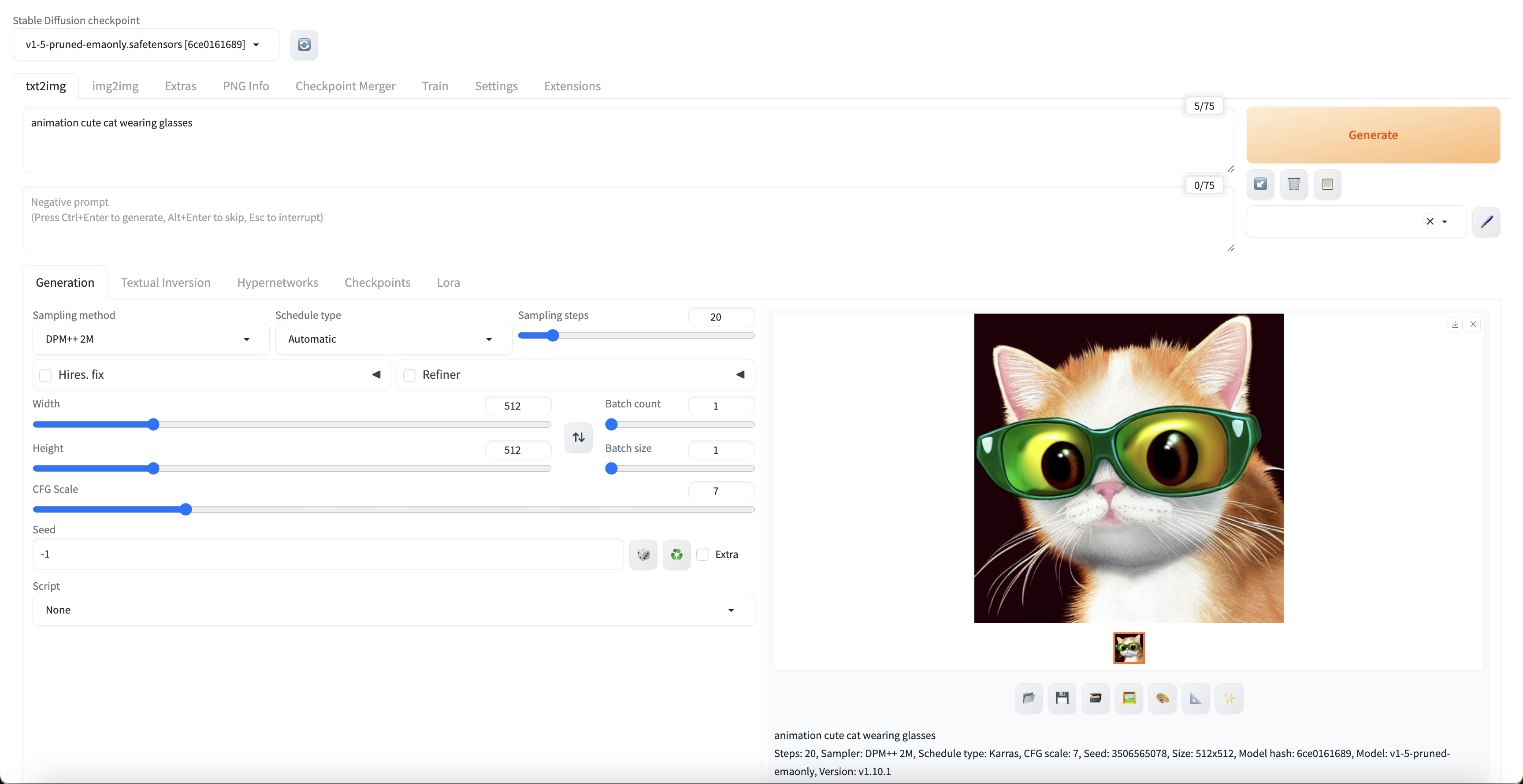The height and width of the screenshot is (784, 1523).
Task: Click the clear prompt trash icon
Action: [x=1293, y=185]
